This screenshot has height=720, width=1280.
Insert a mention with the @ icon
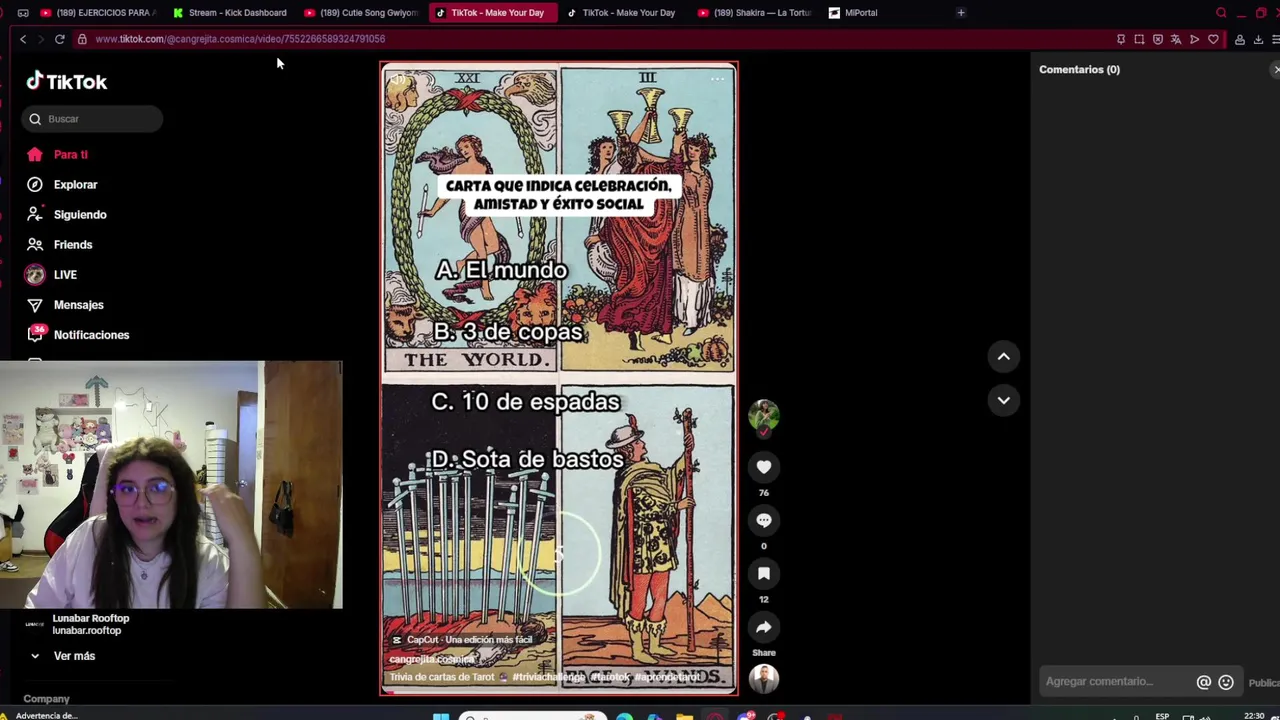coord(1204,682)
